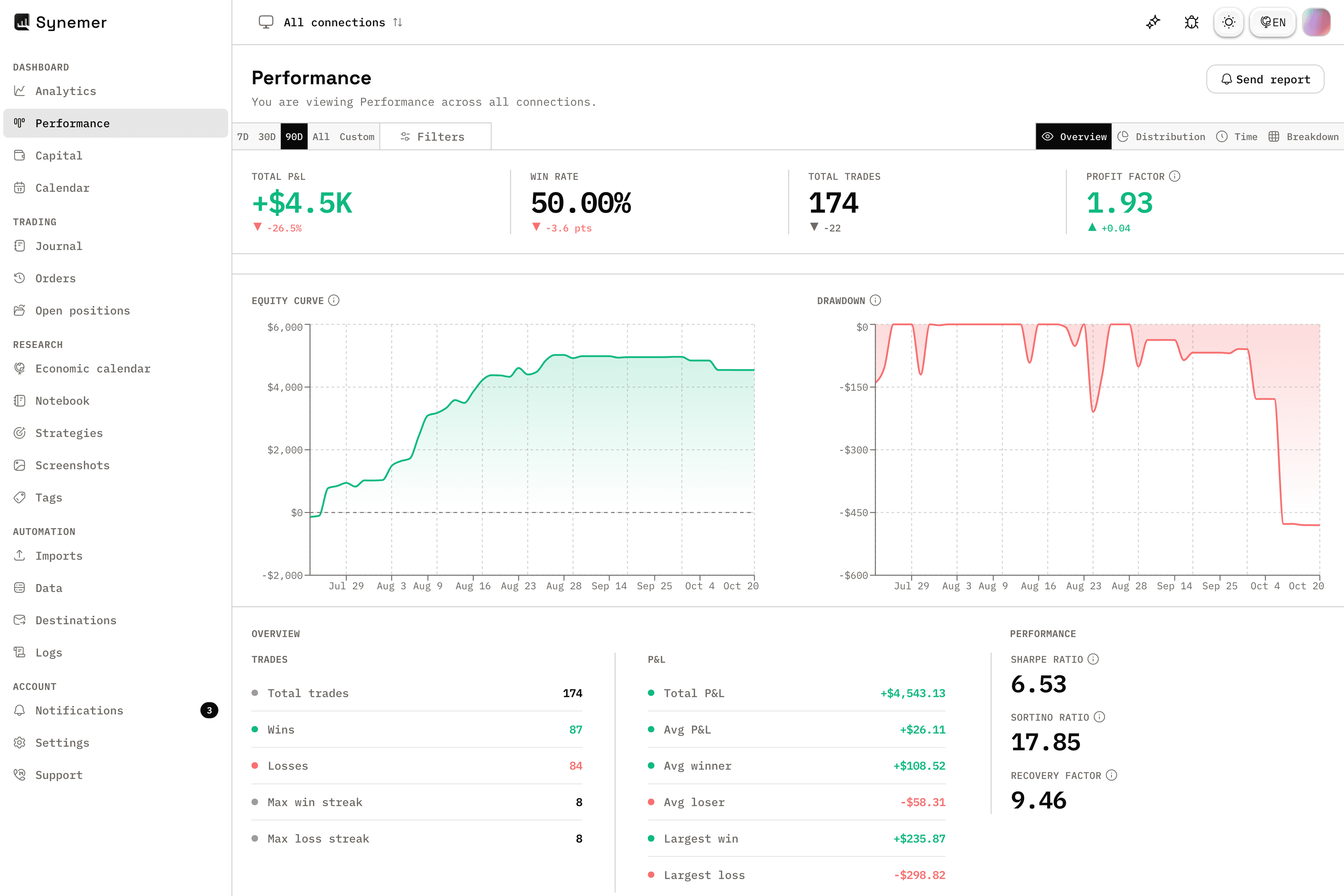1344x896 pixels.
Task: Toggle the light theme sun button
Action: (1228, 22)
